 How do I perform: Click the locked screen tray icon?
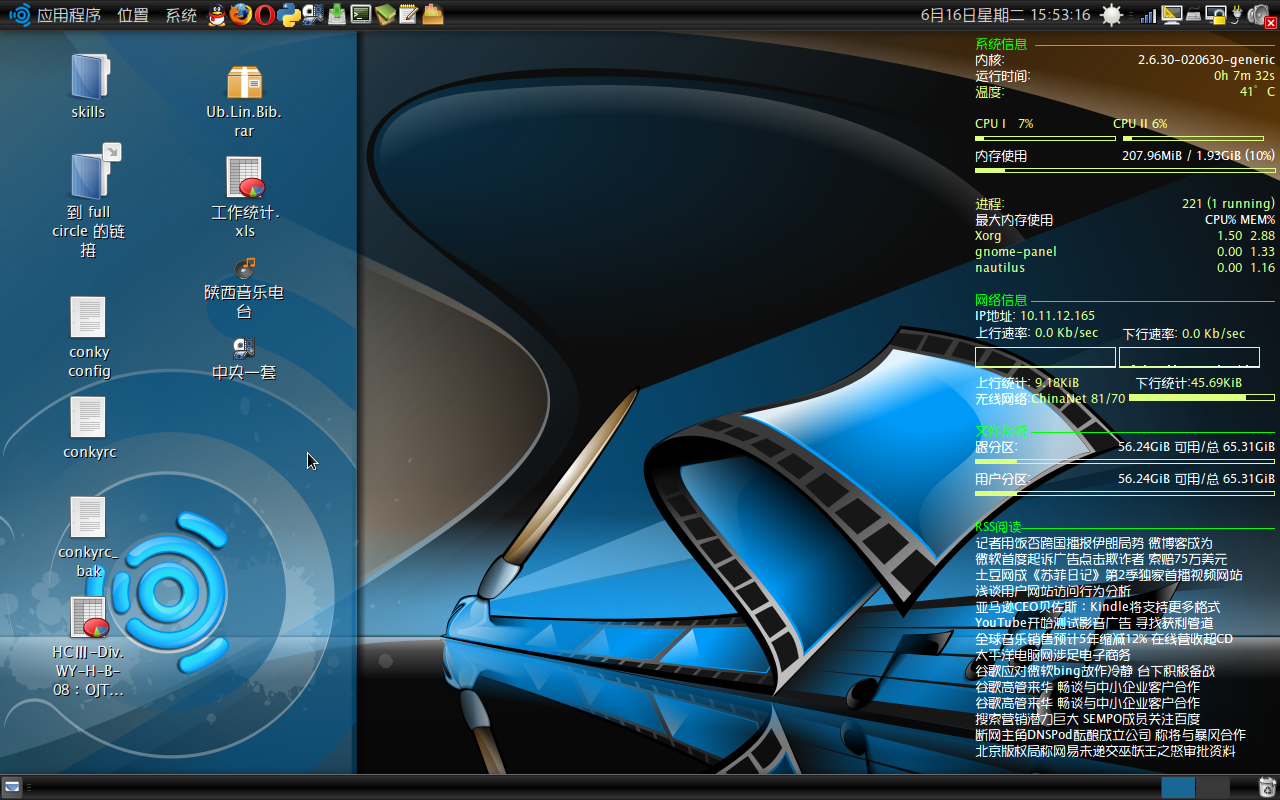[1216, 16]
